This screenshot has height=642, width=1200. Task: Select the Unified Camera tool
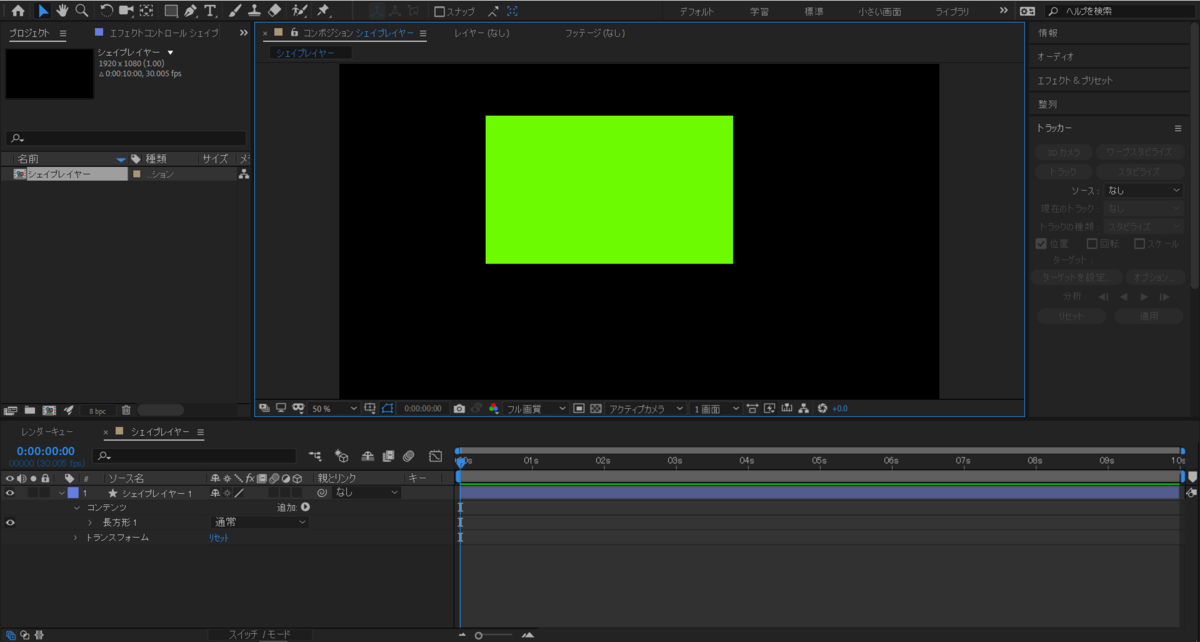click(126, 11)
